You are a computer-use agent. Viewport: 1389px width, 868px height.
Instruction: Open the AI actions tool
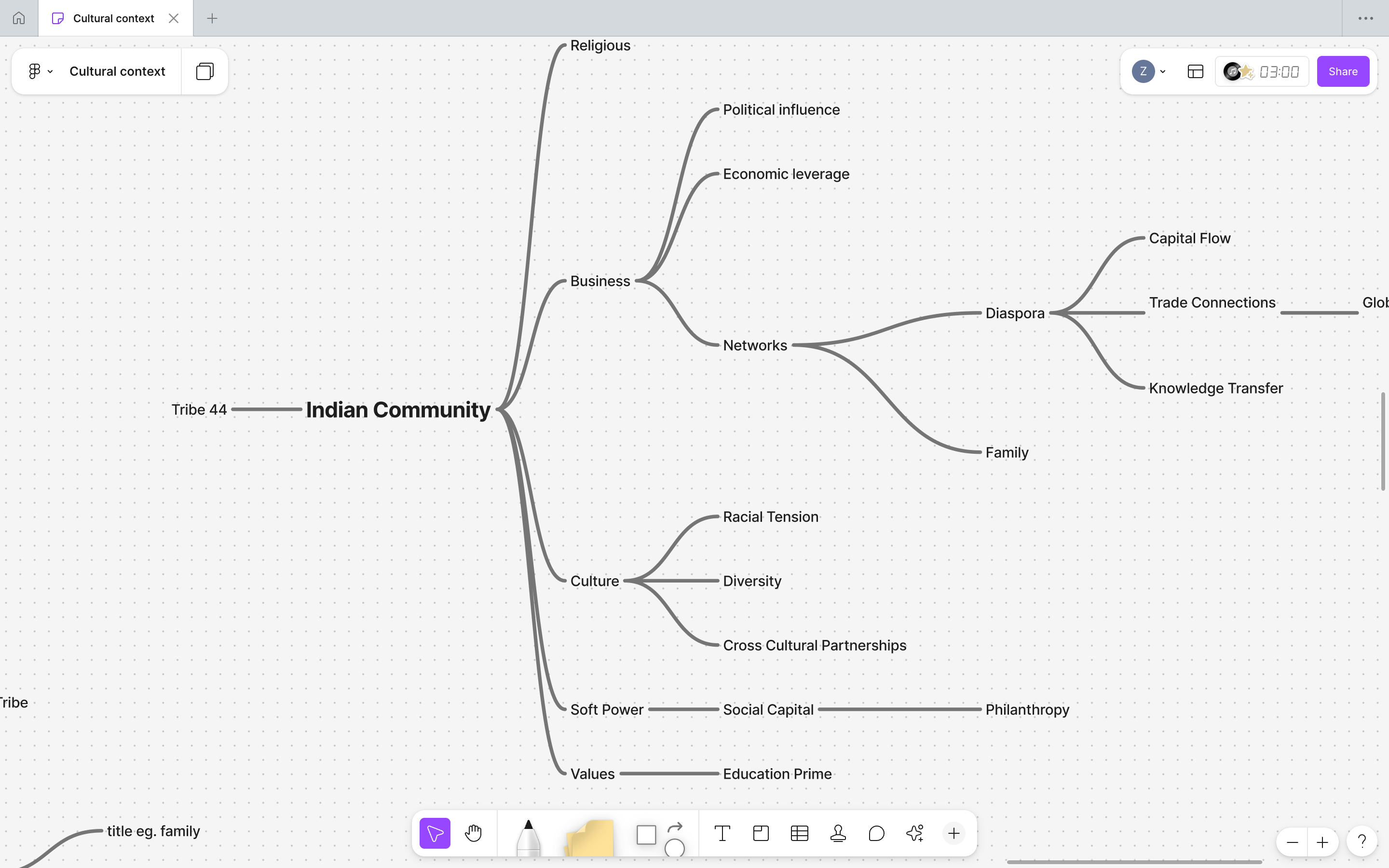915,833
